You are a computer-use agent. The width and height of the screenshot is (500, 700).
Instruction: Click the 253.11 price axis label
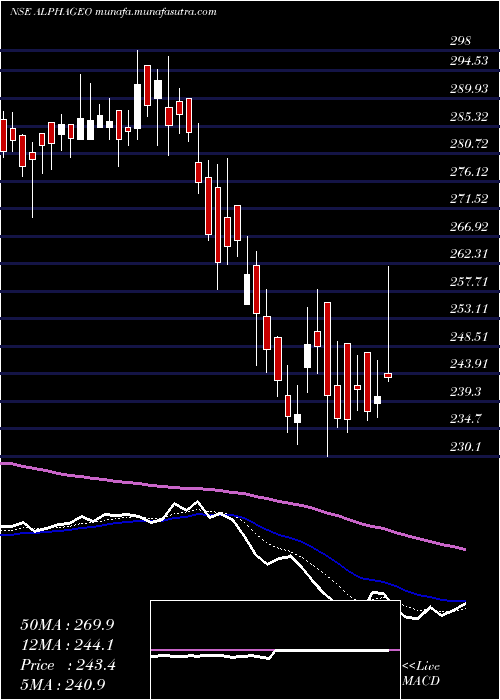(469, 309)
